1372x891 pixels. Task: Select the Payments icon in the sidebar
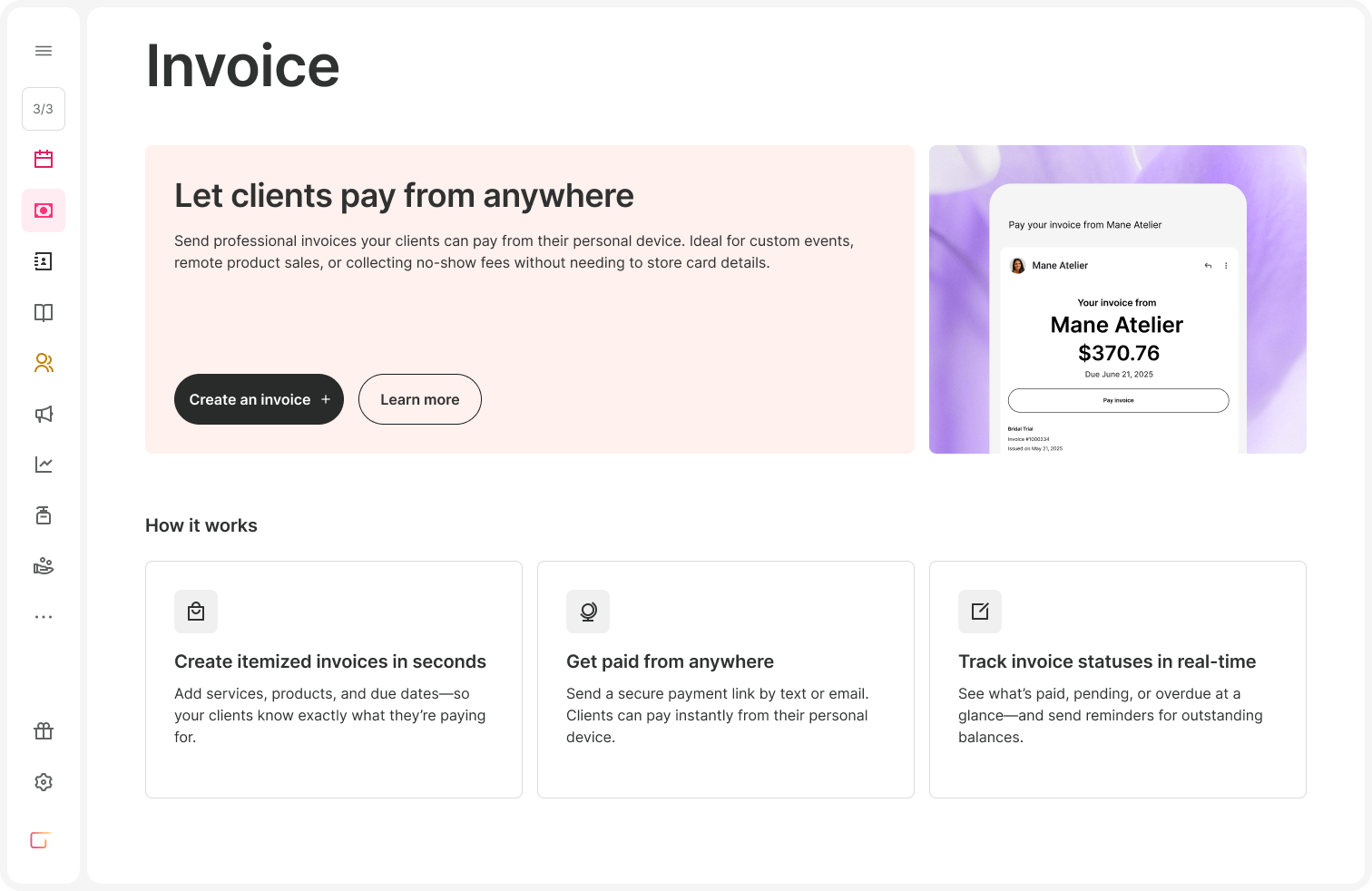[x=44, y=211]
